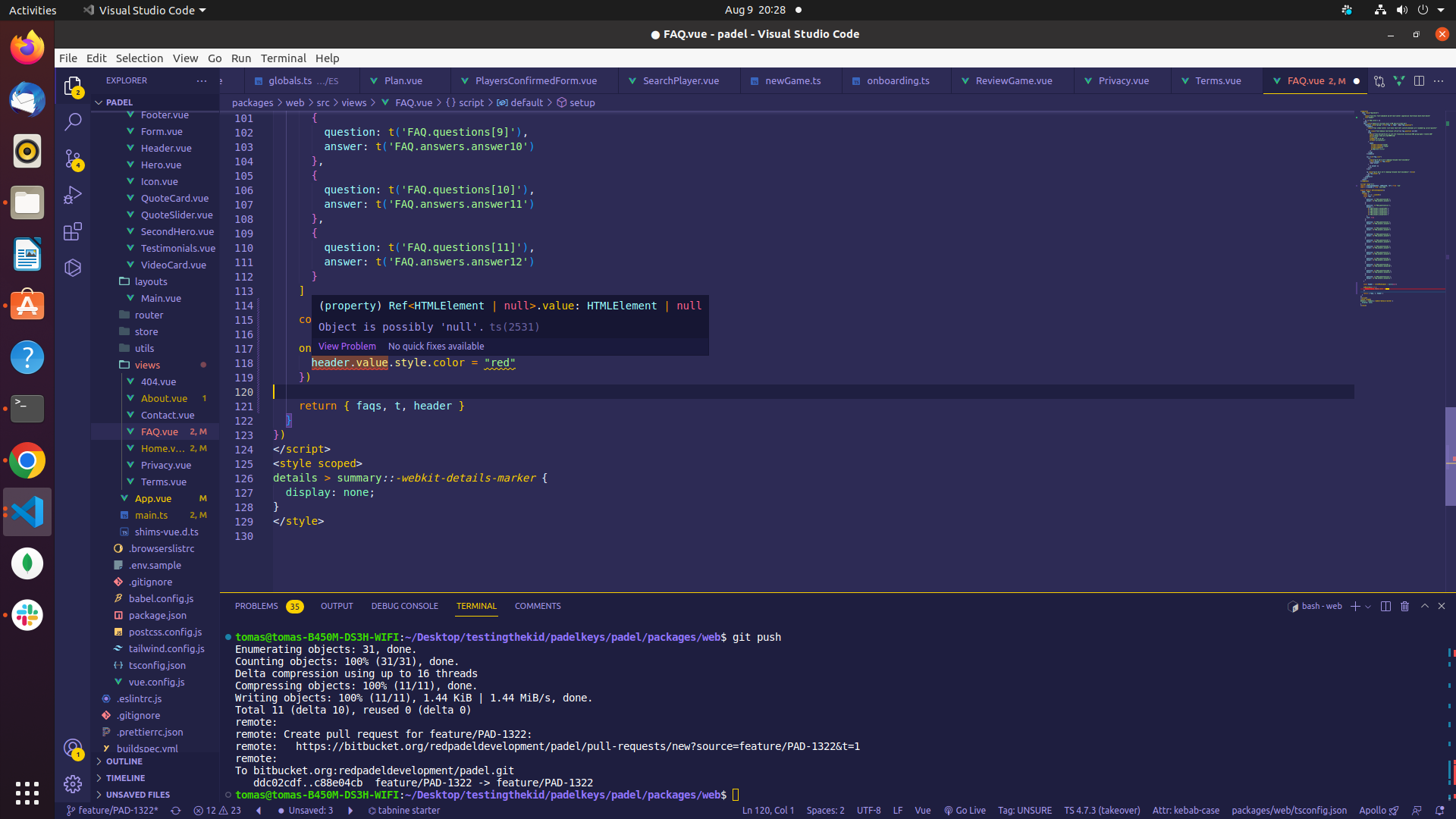Expand the UNSAVED FILES section

(155, 795)
